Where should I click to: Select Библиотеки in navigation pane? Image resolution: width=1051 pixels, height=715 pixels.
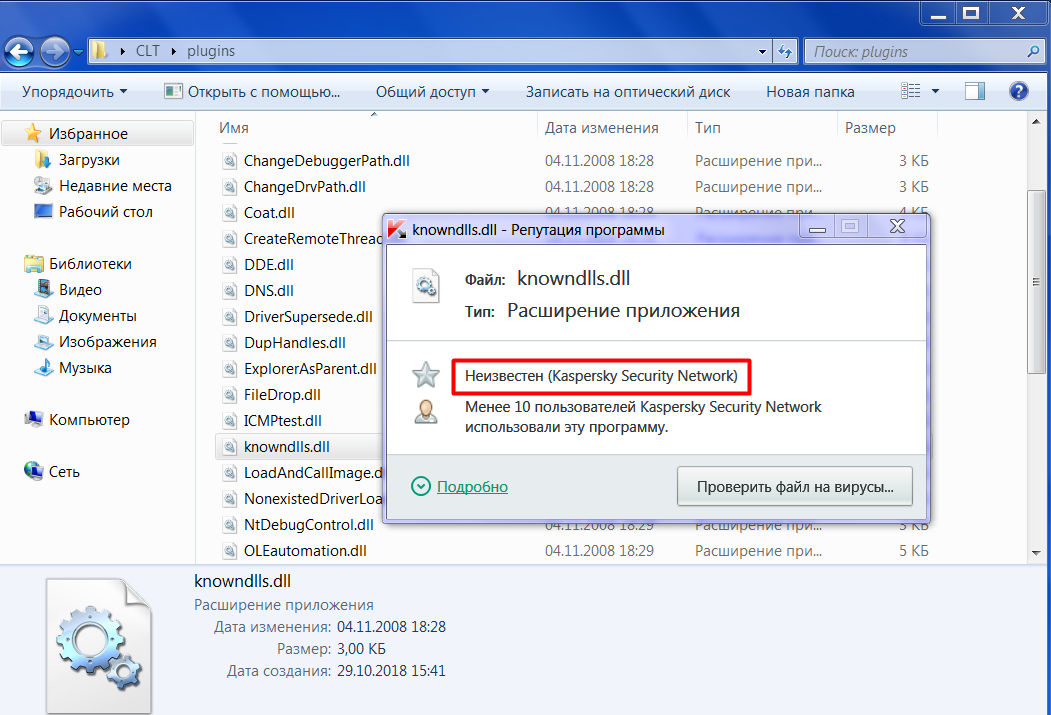pos(90,264)
